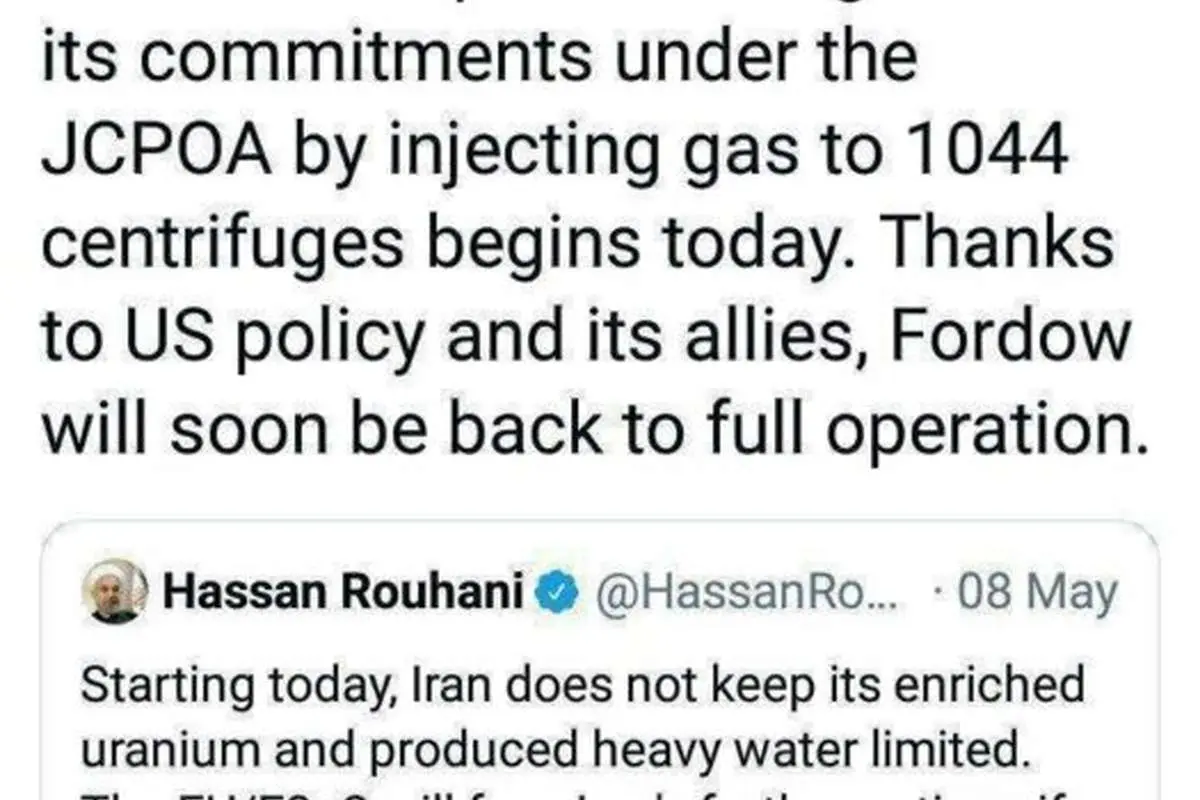
Task: Open the Hassan Rouhani display name
Action: pos(344,594)
